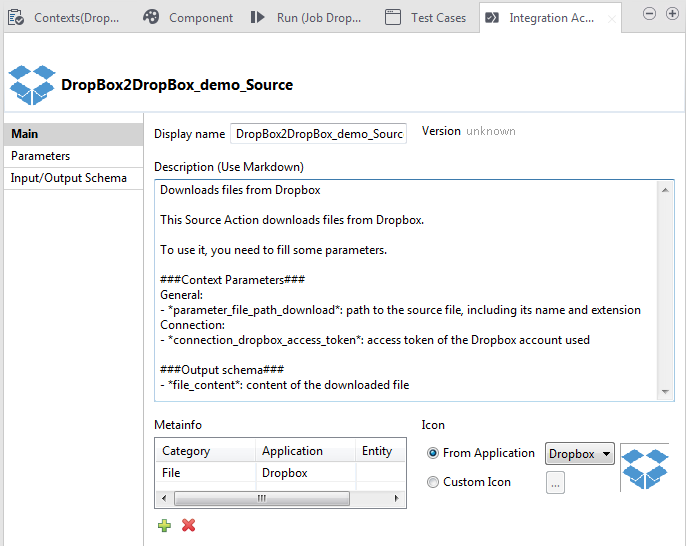Click inside the Description text area
This screenshot has height=546, width=686.
pos(405,290)
